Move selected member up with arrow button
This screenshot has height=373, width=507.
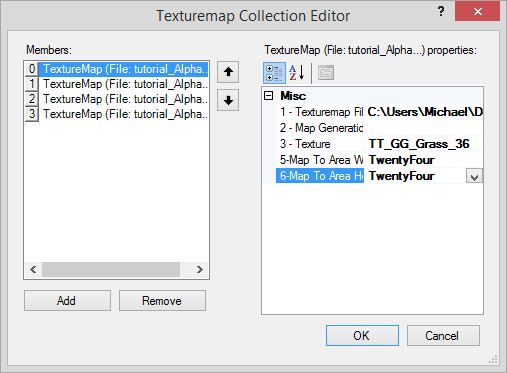click(x=228, y=72)
